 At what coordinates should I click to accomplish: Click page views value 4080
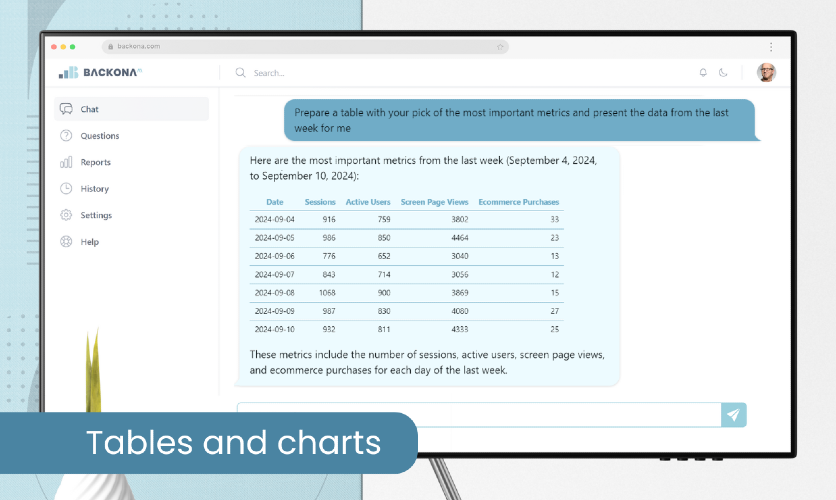pos(460,311)
